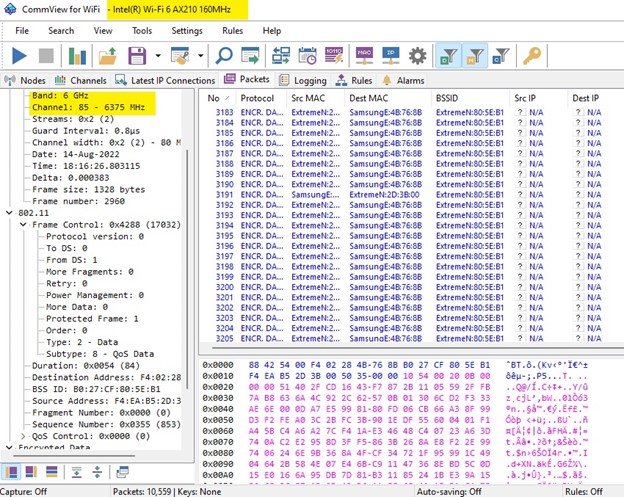Click the go-to-packet window arrow icon
Viewport: 624px width, 497px height.
pos(250,55)
